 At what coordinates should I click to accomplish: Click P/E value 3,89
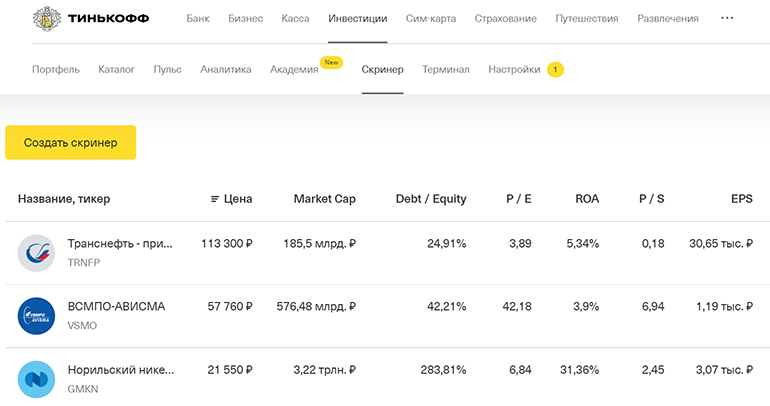tap(520, 244)
